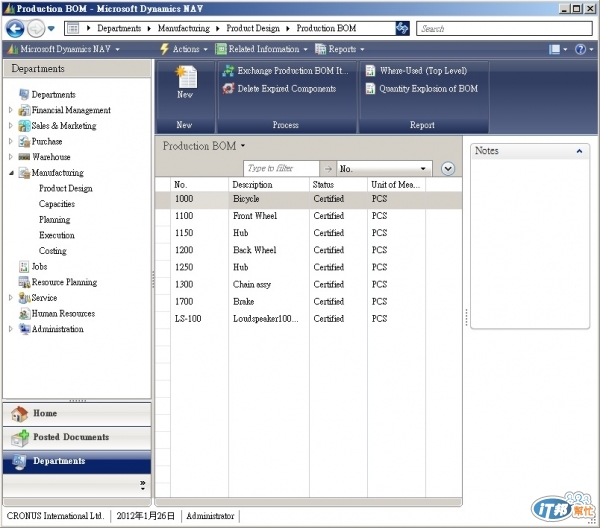Expand the Warehouse tree node

coord(11,157)
